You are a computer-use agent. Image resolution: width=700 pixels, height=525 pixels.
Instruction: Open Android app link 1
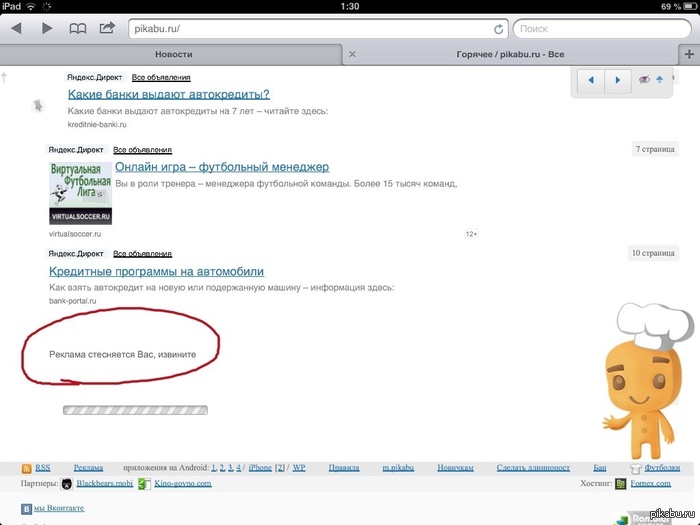[x=214, y=468]
